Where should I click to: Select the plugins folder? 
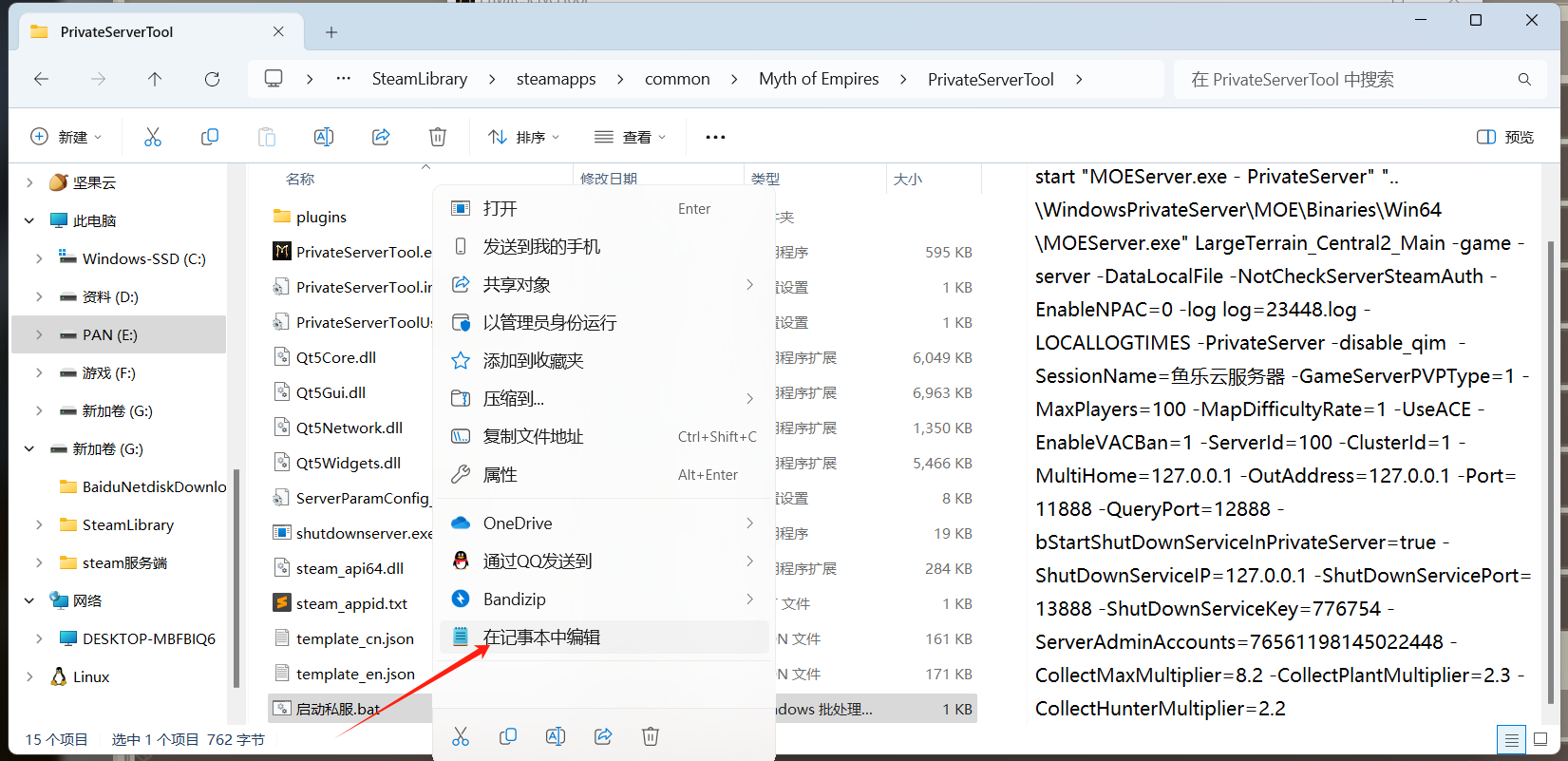pyautogui.click(x=321, y=217)
